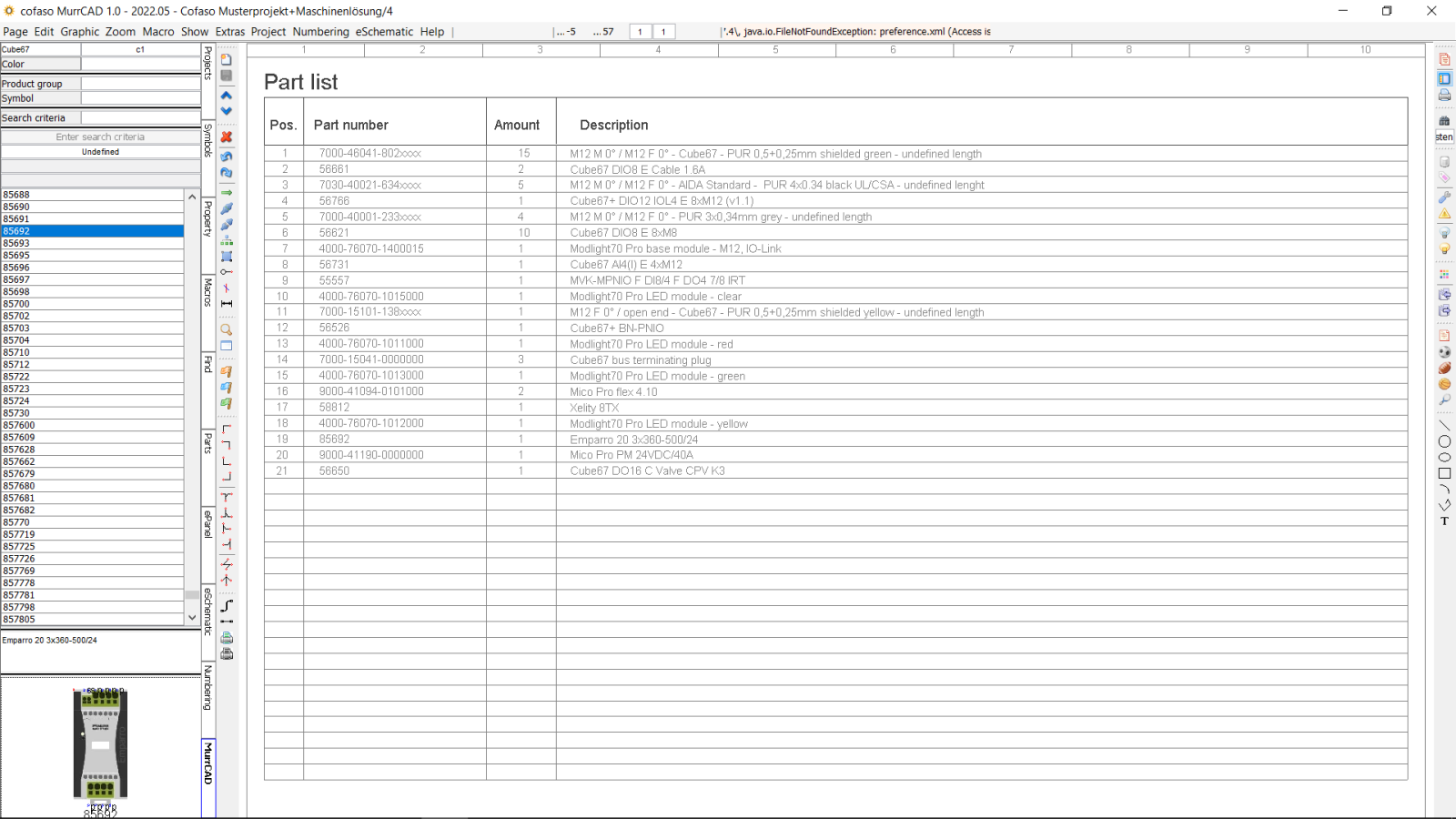Click the yellow warning triangle icon
The width and height of the screenshot is (1456, 819).
[1444, 214]
